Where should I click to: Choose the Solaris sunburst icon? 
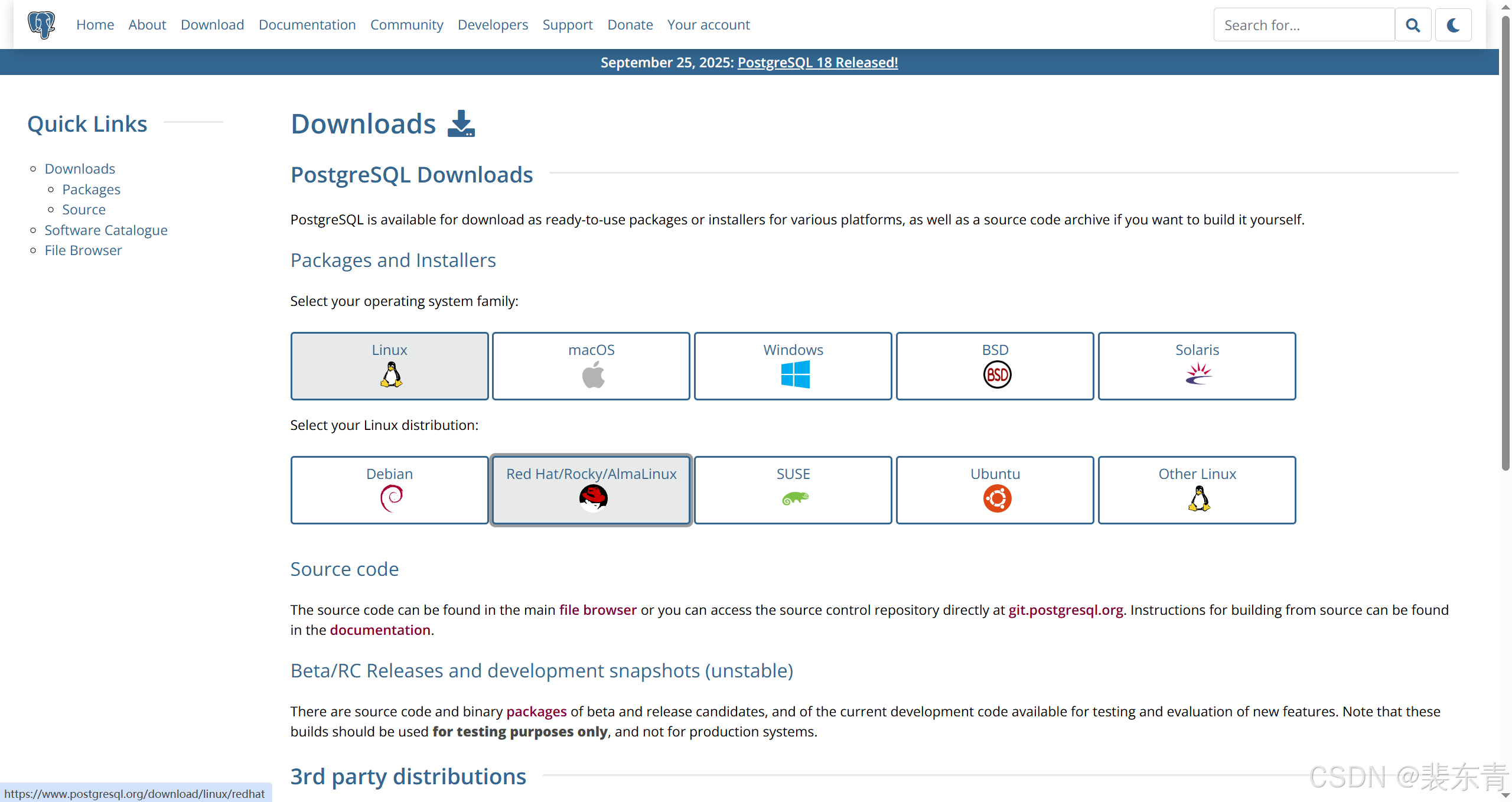pos(1198,374)
